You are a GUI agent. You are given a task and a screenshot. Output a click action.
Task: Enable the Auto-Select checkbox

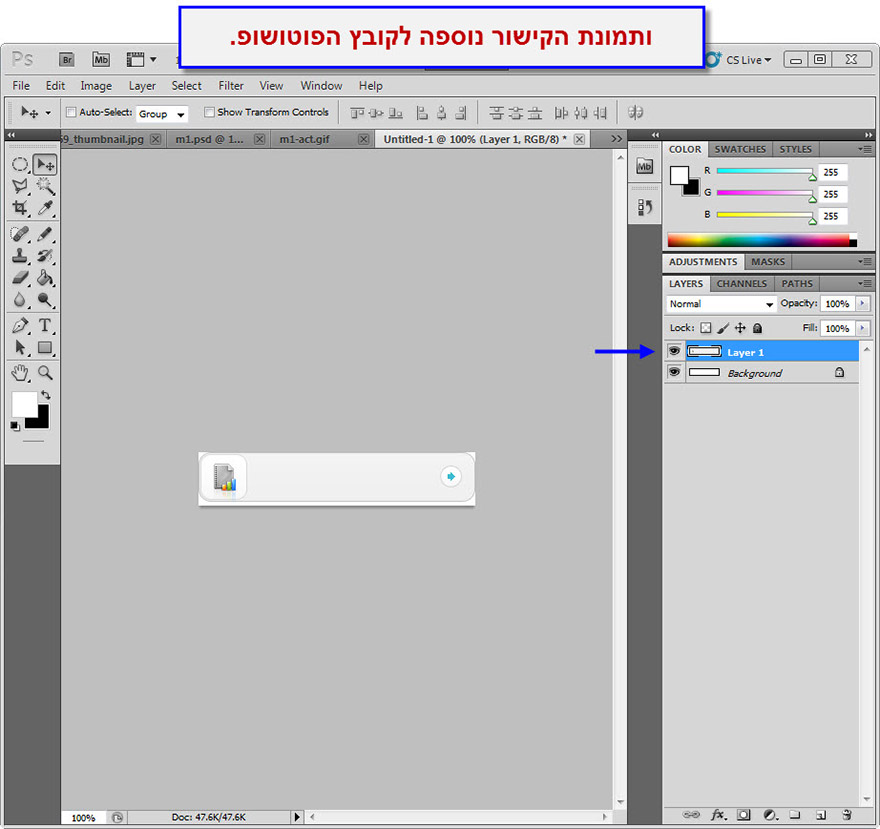(x=71, y=112)
